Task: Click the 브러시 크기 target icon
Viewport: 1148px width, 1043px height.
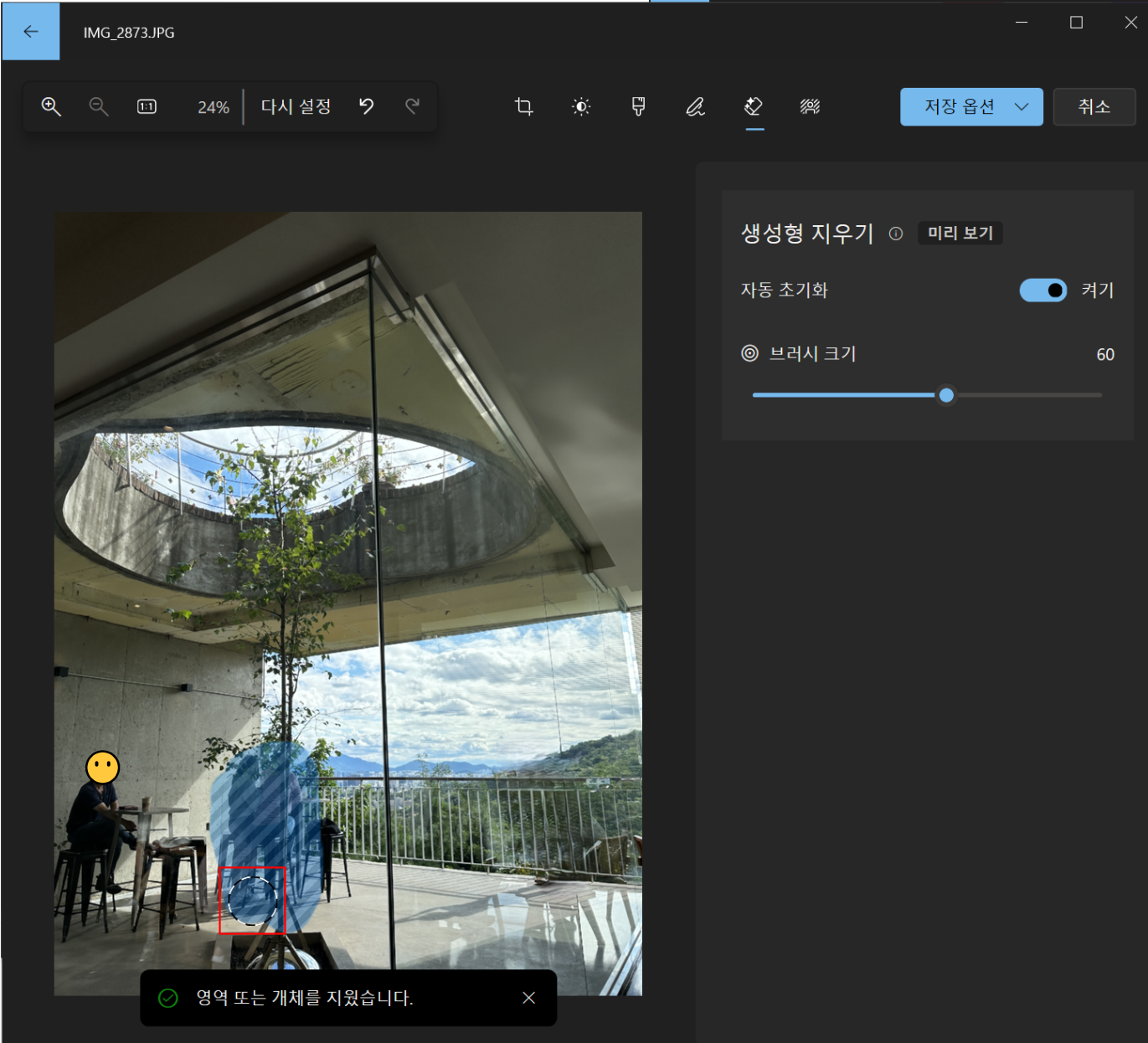Action: [x=749, y=353]
